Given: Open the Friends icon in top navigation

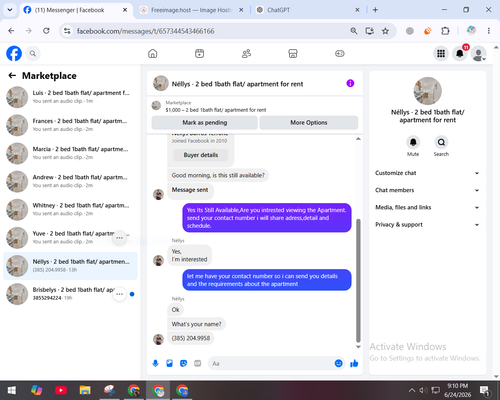Looking at the screenshot, I should (246, 53).
